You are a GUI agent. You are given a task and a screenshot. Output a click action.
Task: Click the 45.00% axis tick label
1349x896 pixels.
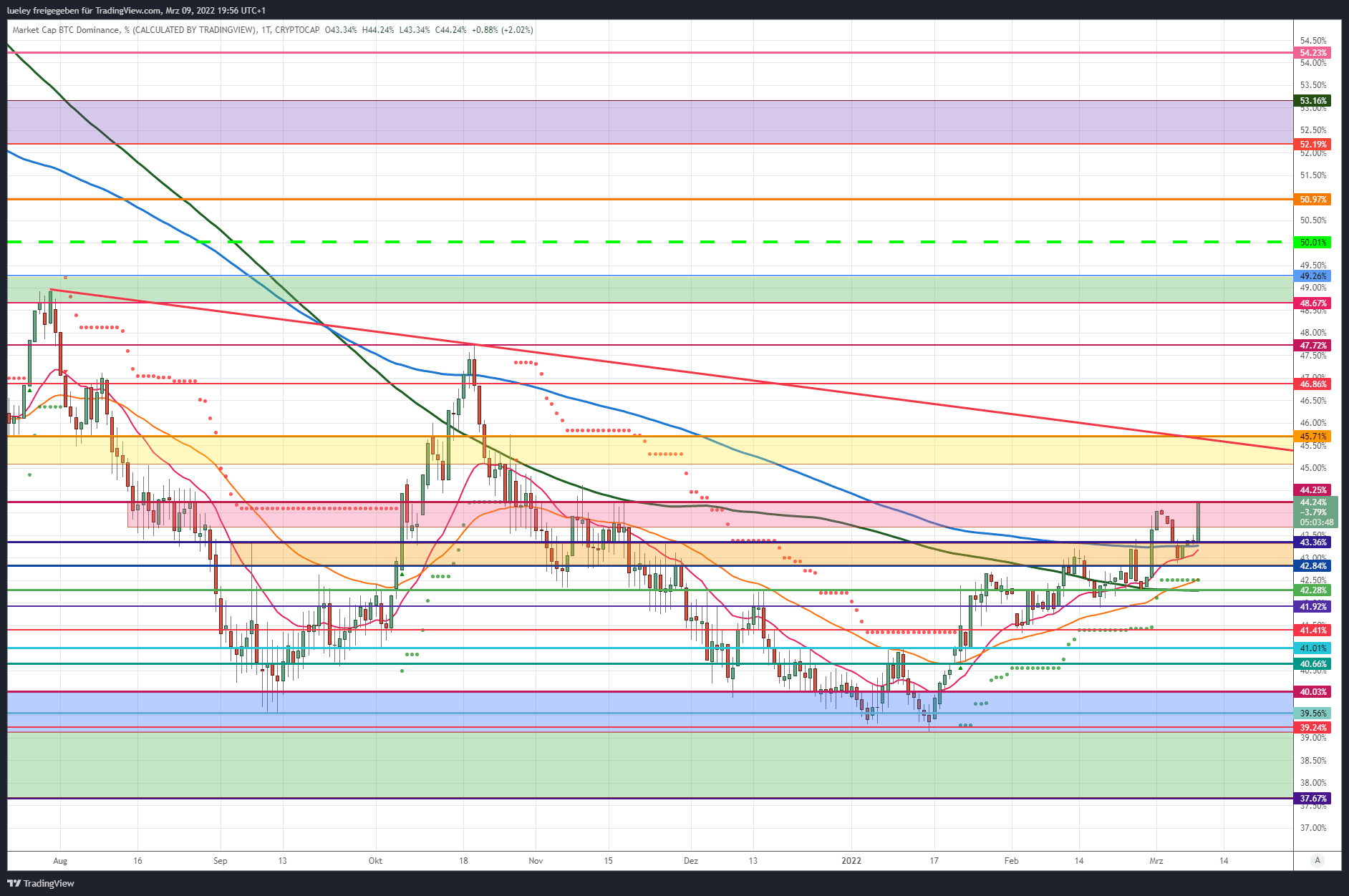pos(1313,468)
